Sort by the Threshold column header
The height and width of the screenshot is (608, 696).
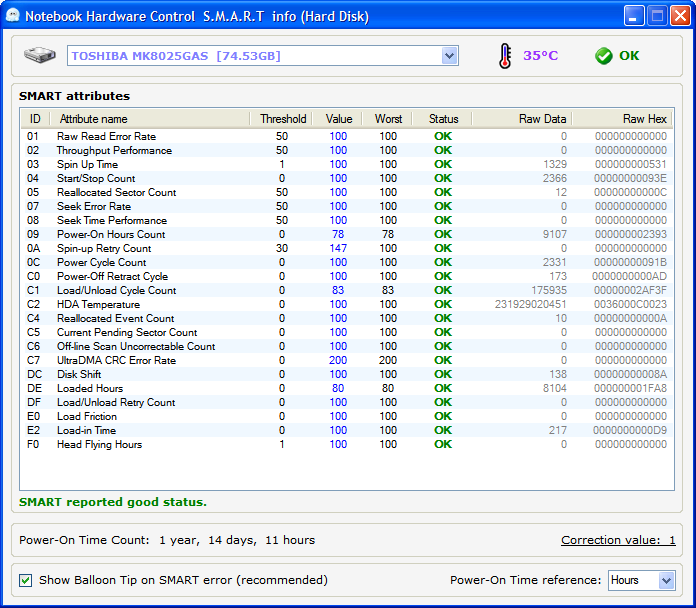281,119
